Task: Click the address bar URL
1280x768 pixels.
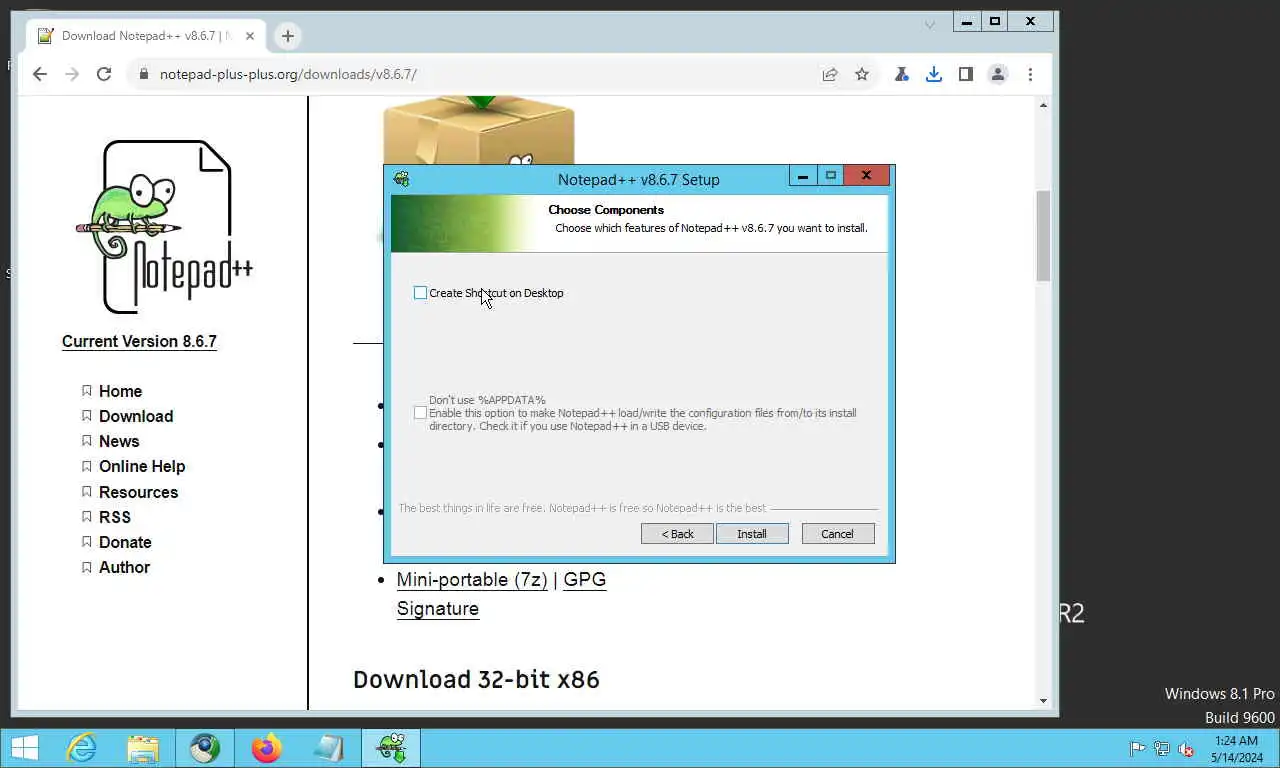Action: (288, 74)
